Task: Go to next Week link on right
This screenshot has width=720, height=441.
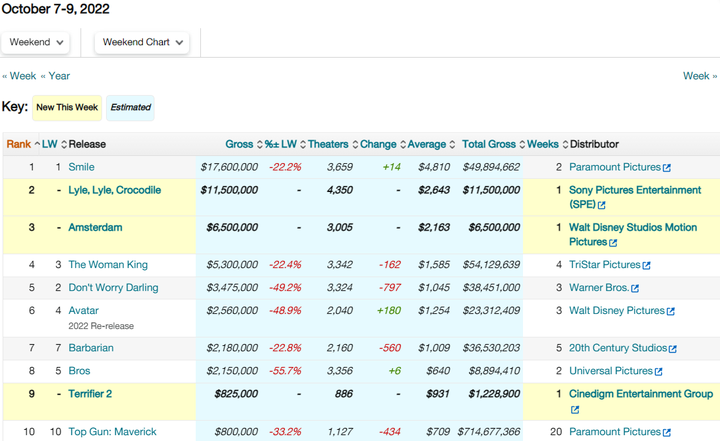Action: (x=699, y=76)
